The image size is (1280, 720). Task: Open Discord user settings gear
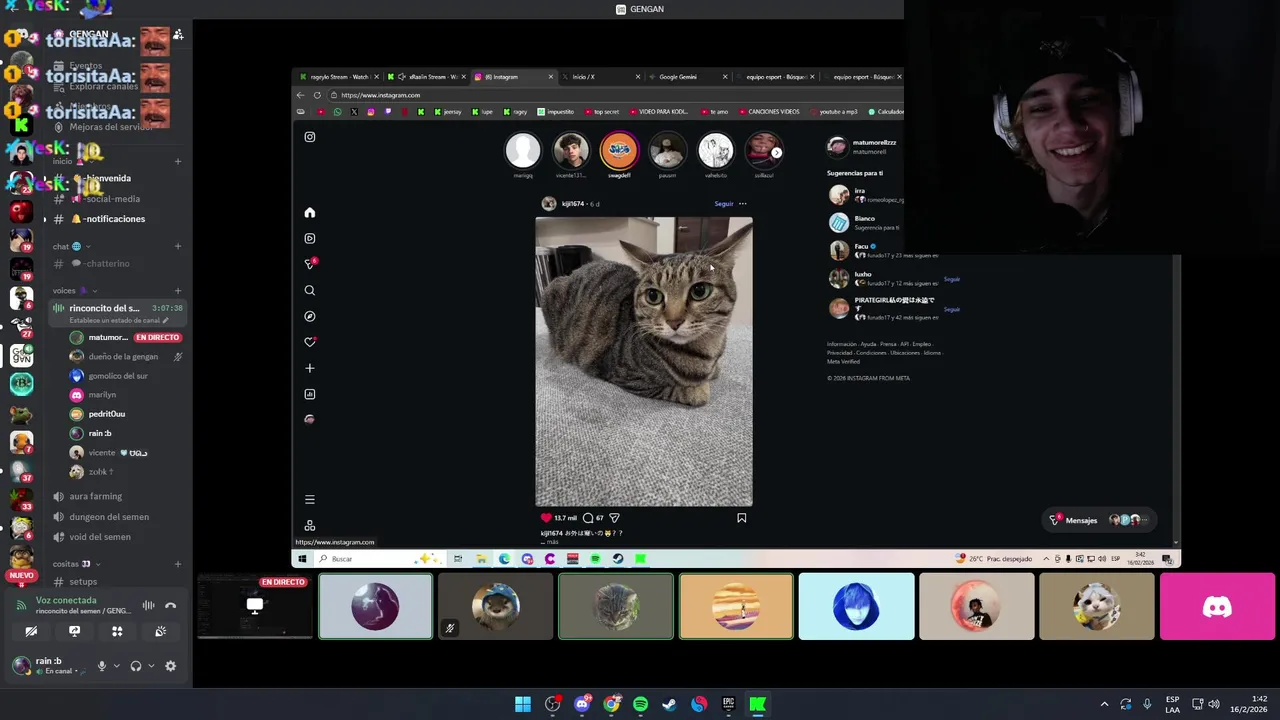coord(170,666)
